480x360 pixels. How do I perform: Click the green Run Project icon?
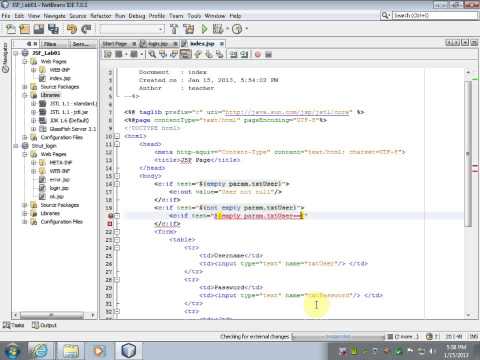pos(204,29)
